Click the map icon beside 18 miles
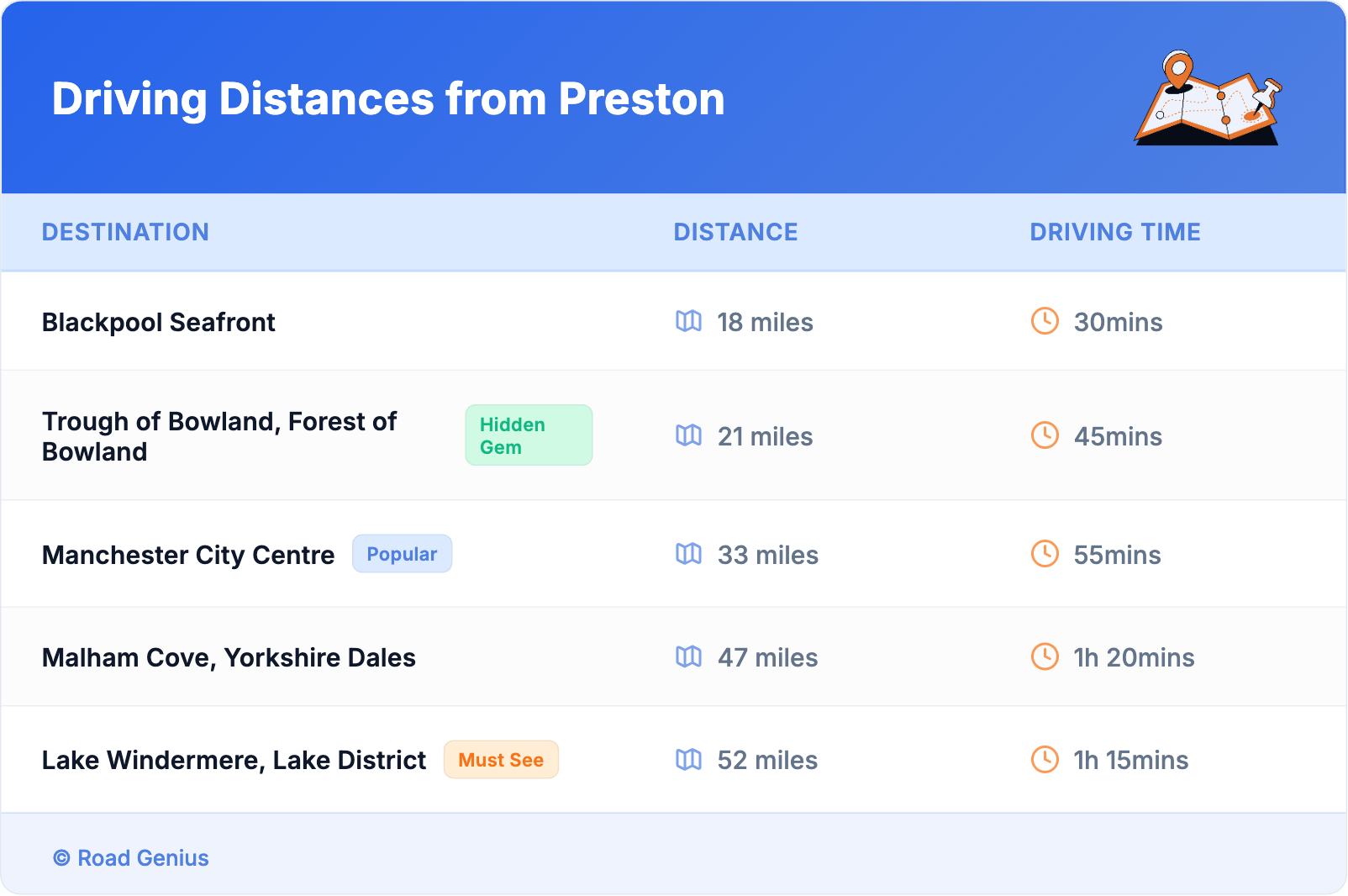1348x896 pixels. pos(688,321)
